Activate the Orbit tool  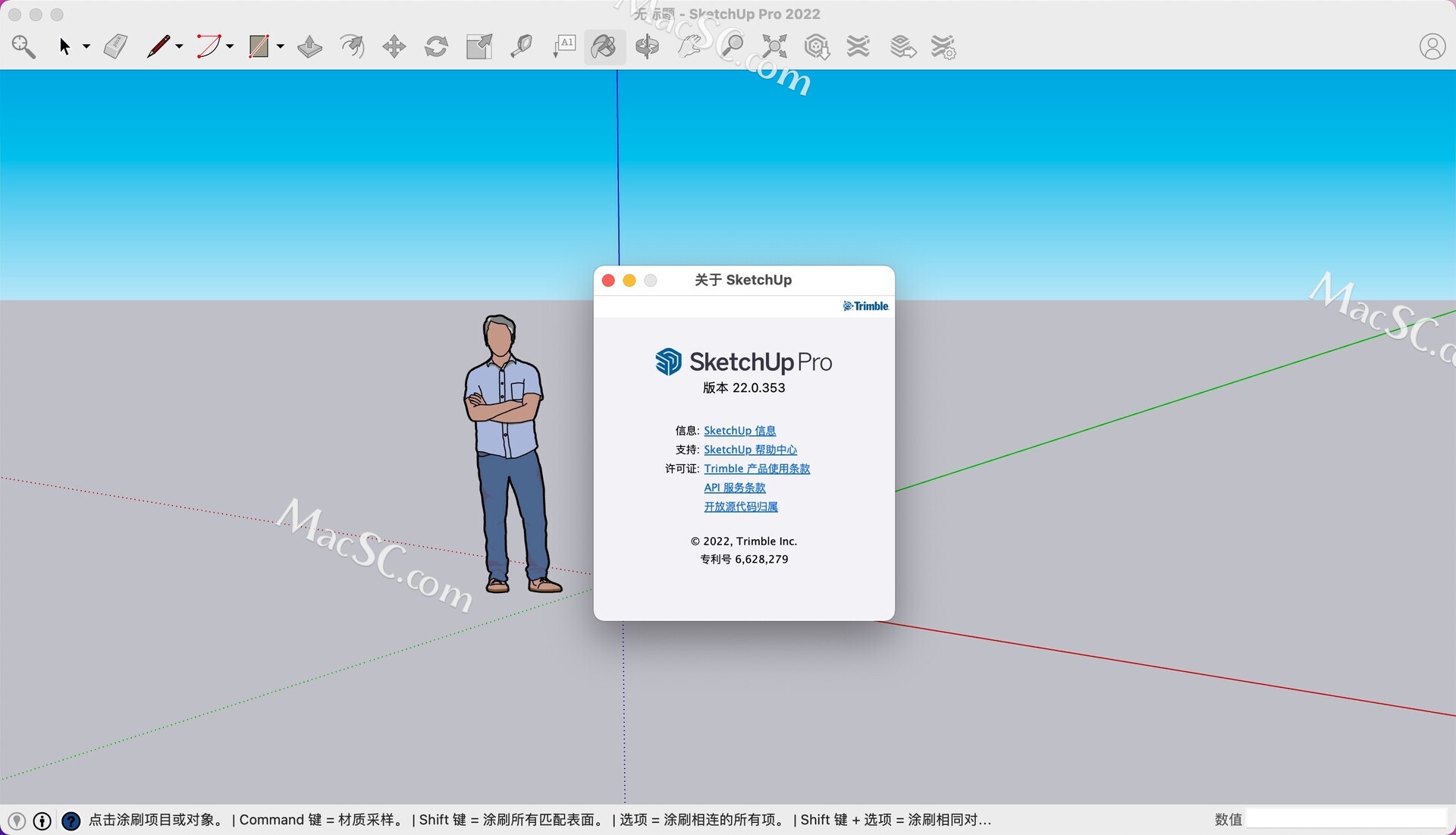(647, 46)
